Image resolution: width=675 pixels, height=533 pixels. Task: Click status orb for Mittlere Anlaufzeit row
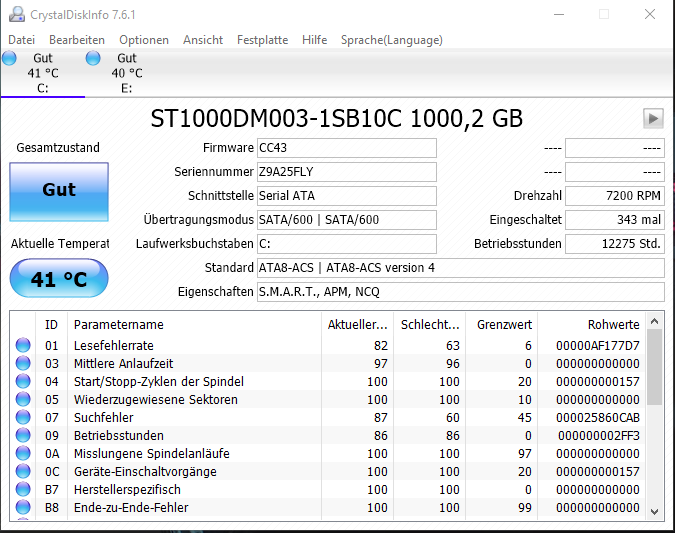(23, 363)
